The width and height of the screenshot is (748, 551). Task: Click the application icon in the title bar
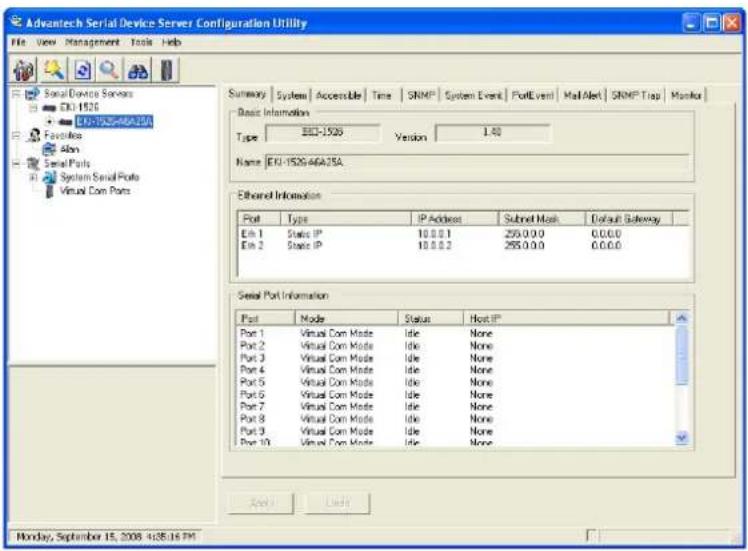pos(17,21)
